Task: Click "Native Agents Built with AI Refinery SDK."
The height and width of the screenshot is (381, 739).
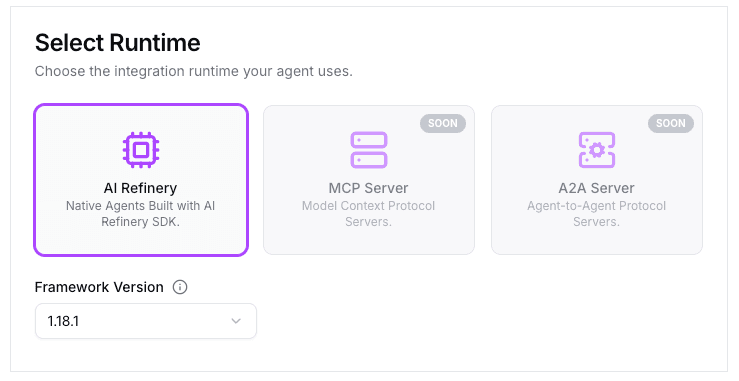Action: [140, 214]
